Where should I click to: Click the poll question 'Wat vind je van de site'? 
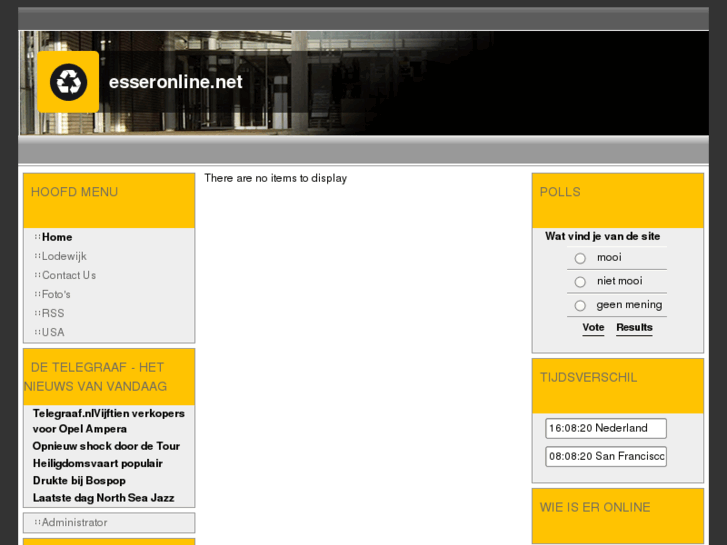[x=602, y=236]
